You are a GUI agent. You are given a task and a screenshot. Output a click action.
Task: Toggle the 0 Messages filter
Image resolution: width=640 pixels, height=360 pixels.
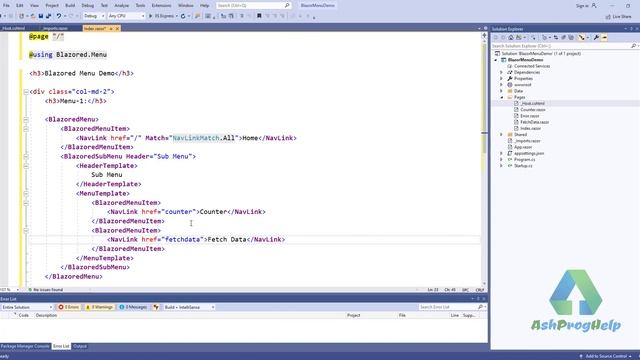pyautogui.click(x=133, y=307)
